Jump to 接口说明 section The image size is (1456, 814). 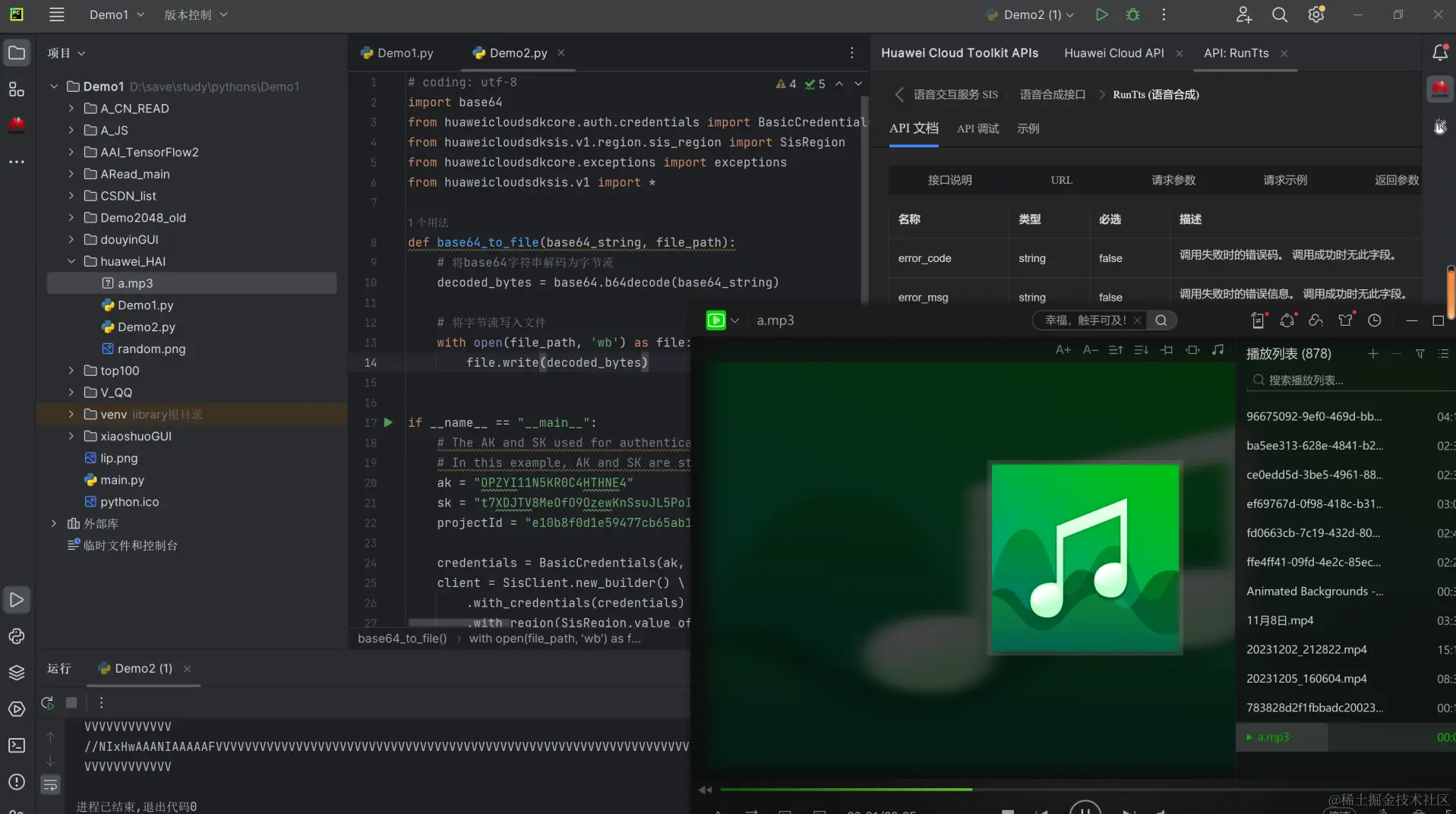coord(949,181)
